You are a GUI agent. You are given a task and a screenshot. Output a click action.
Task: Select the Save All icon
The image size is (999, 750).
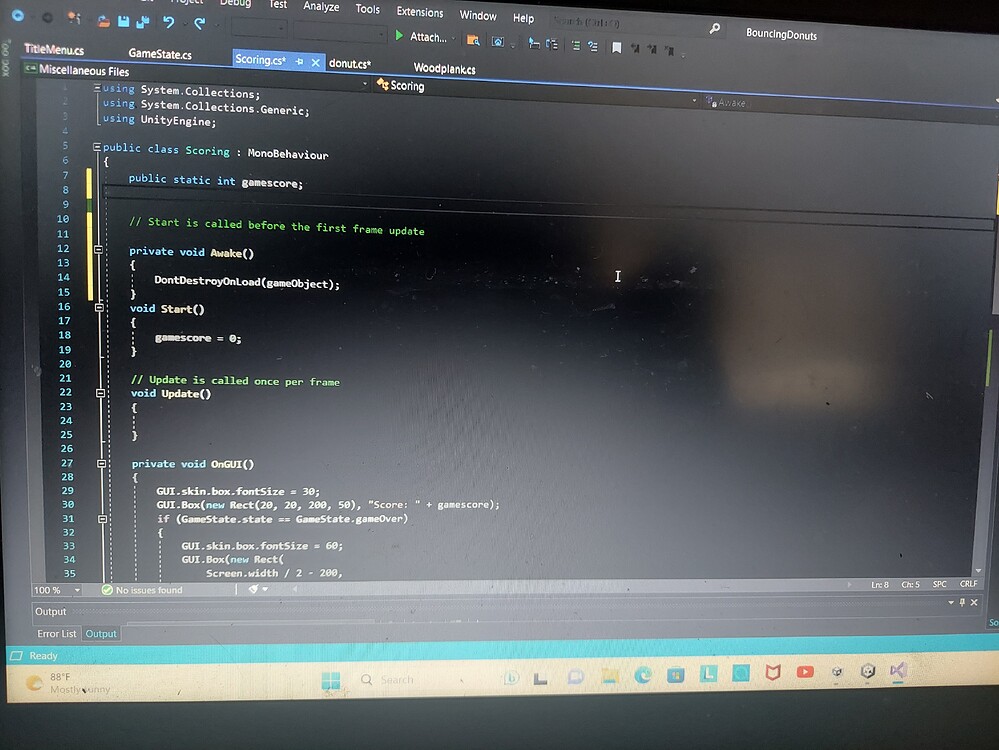[144, 21]
